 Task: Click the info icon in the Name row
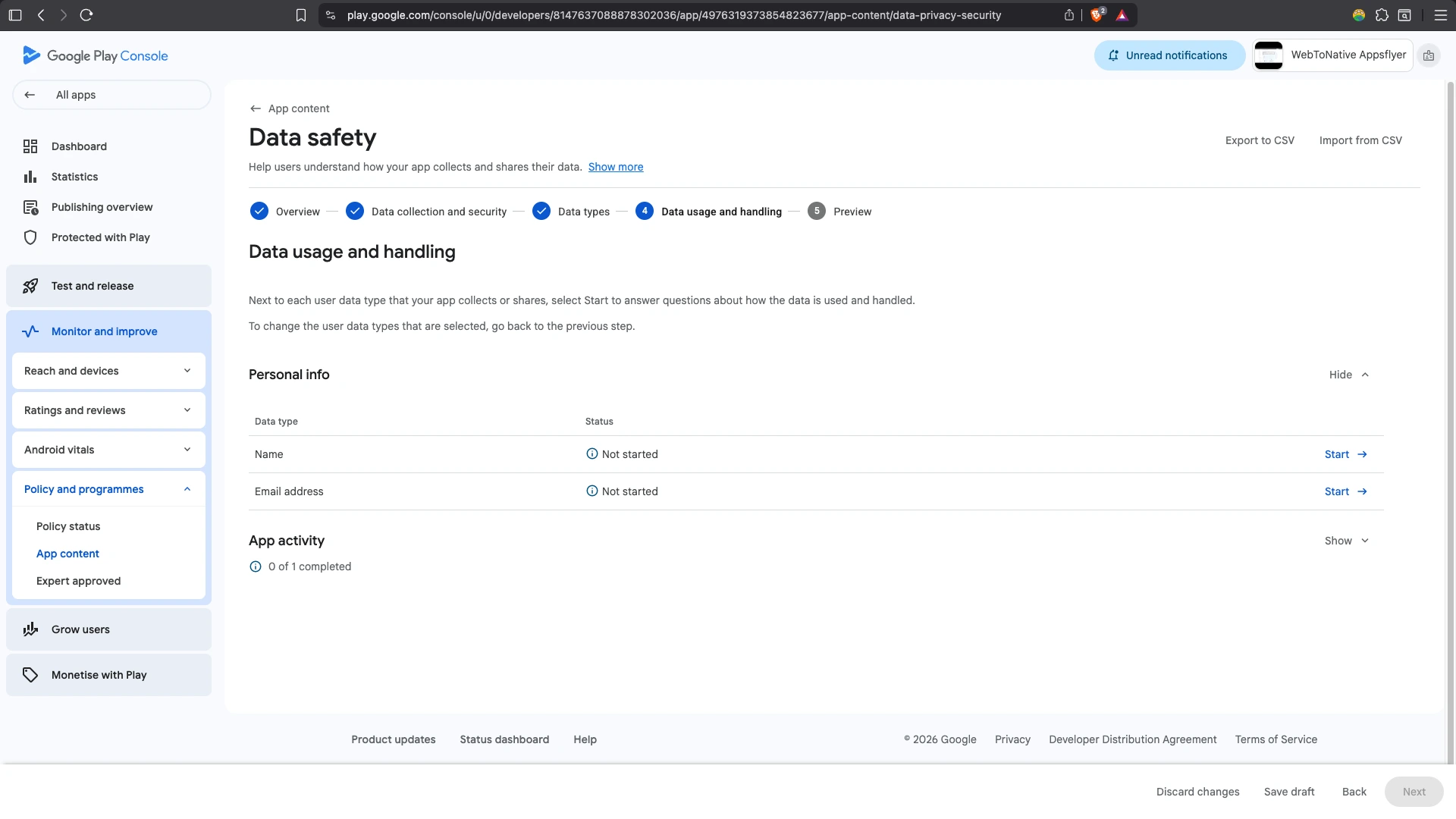(592, 453)
